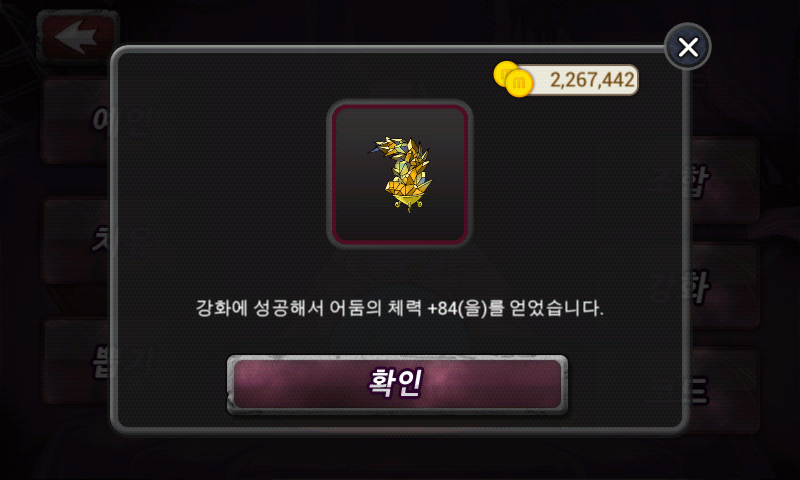Click the red back arrow icon
Viewport: 800px width, 480px height.
pyautogui.click(x=77, y=37)
